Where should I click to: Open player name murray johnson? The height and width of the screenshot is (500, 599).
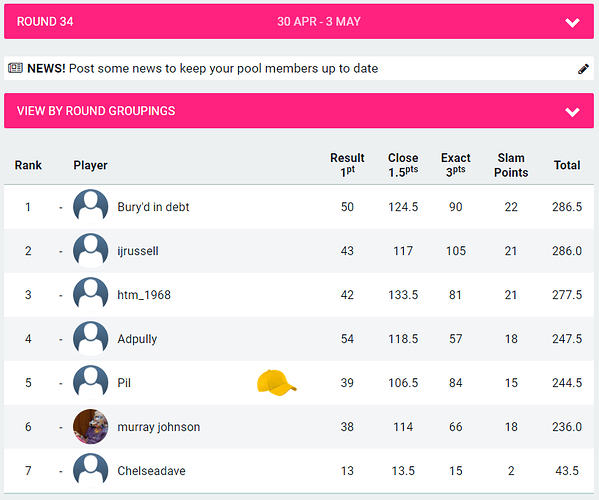click(x=159, y=427)
